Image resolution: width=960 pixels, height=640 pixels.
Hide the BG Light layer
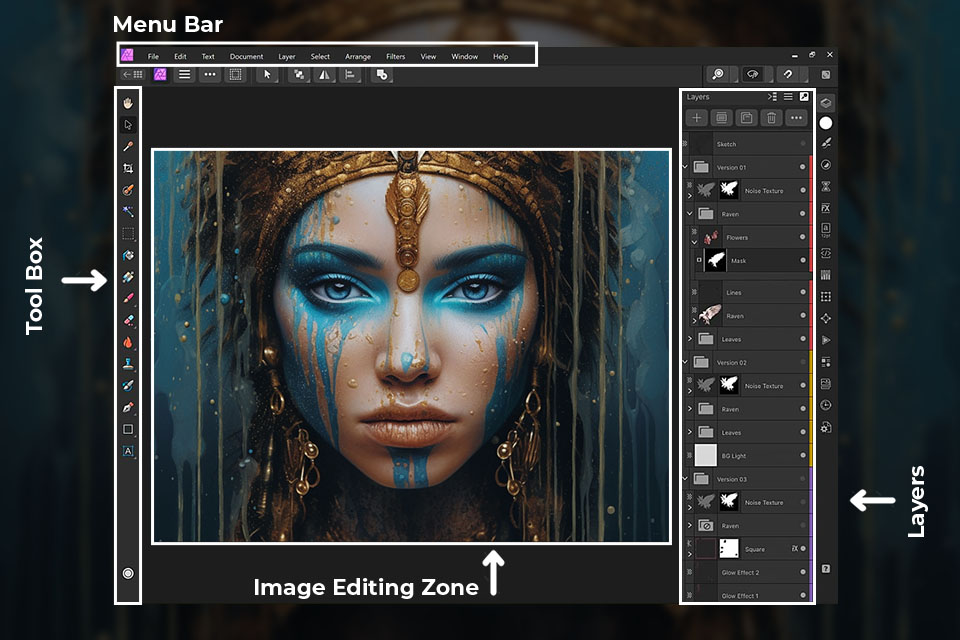803,456
